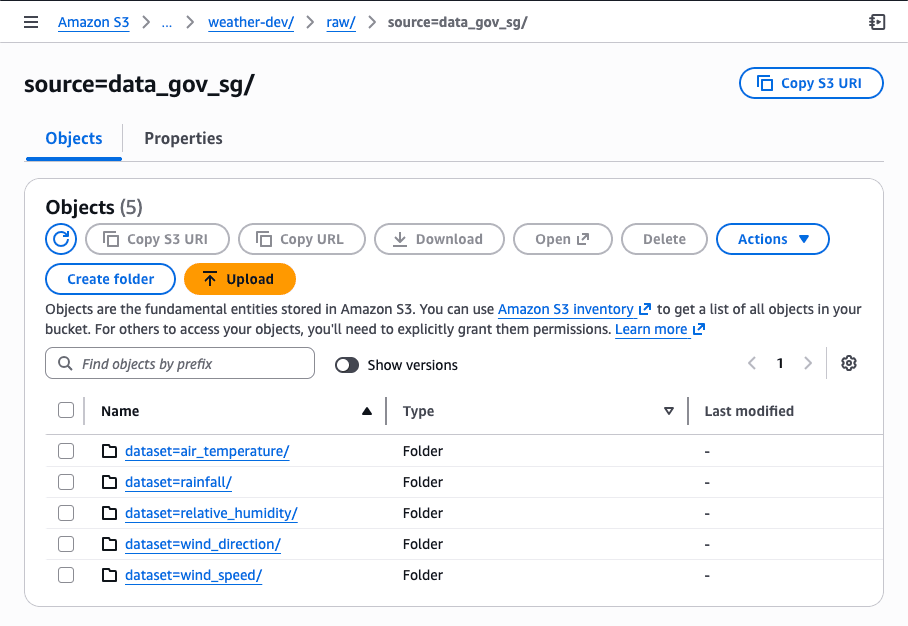
Task: Select the dataset=relative_humidity/ checkbox
Action: tap(66, 513)
